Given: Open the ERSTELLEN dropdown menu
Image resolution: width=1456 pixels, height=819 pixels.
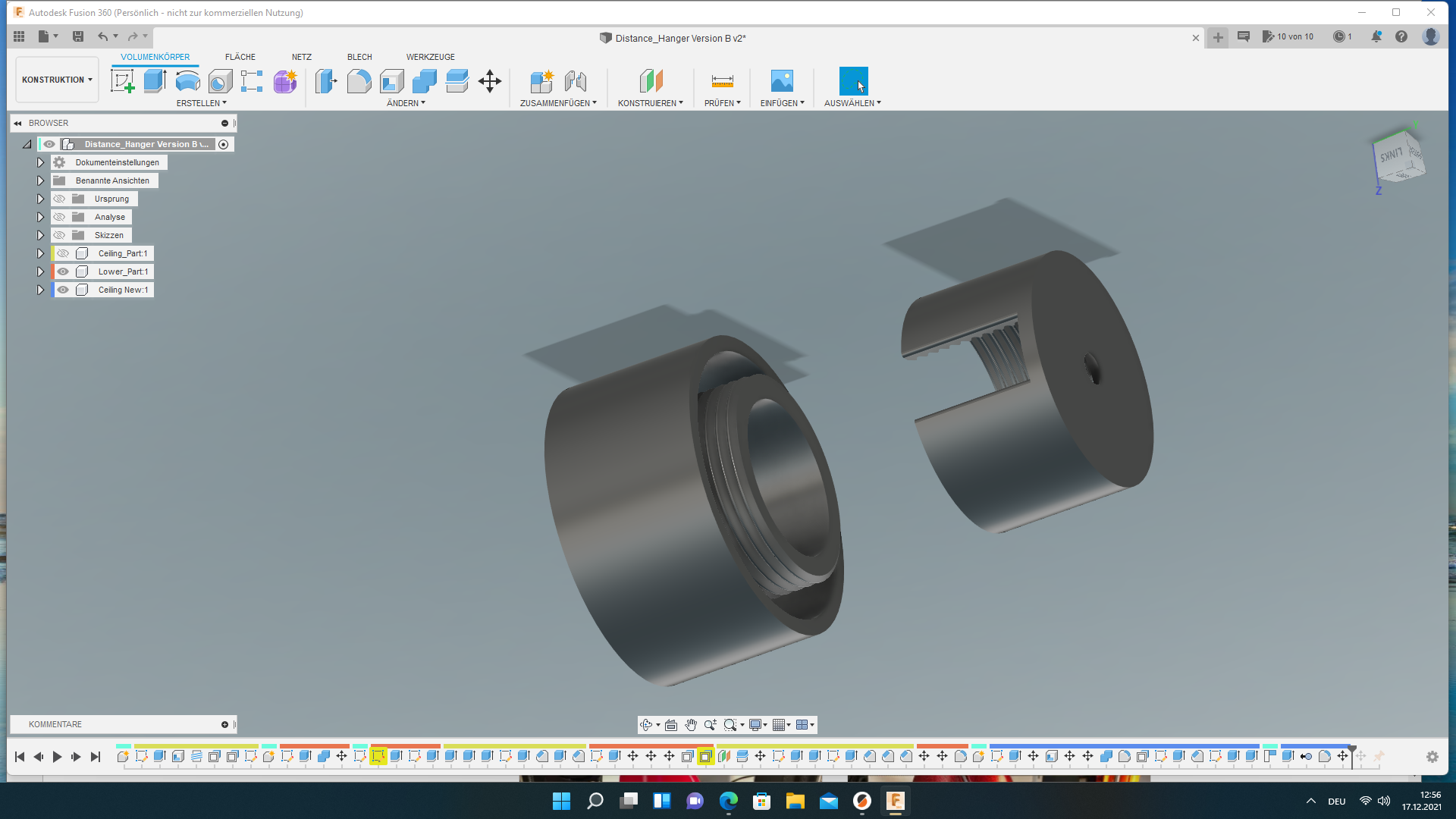Looking at the screenshot, I should [x=202, y=103].
